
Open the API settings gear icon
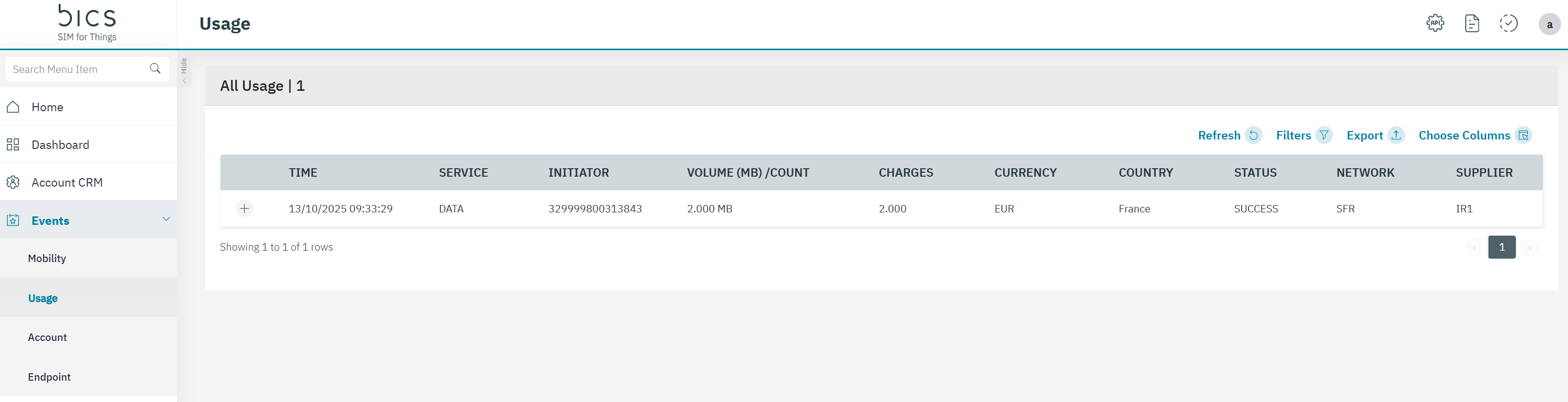point(1435,24)
